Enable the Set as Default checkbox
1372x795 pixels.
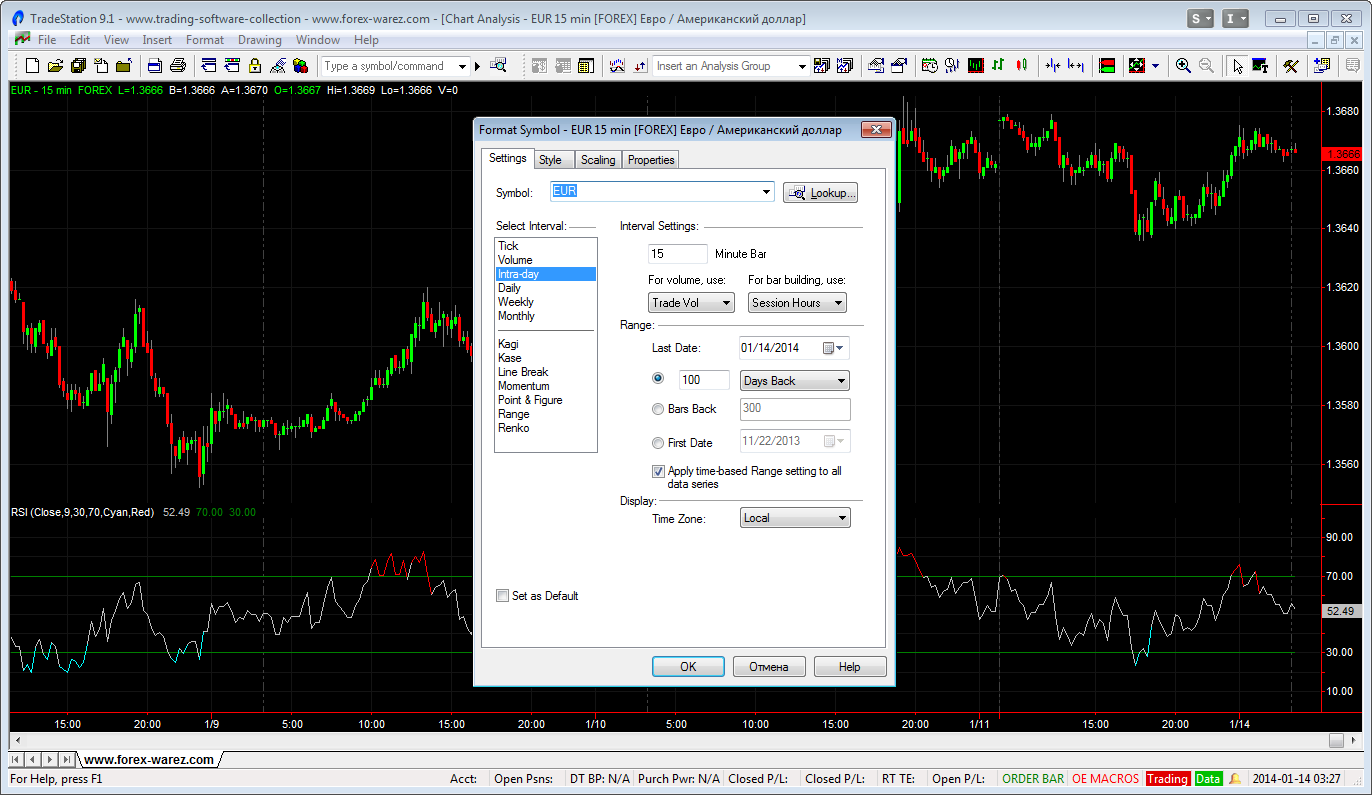503,596
